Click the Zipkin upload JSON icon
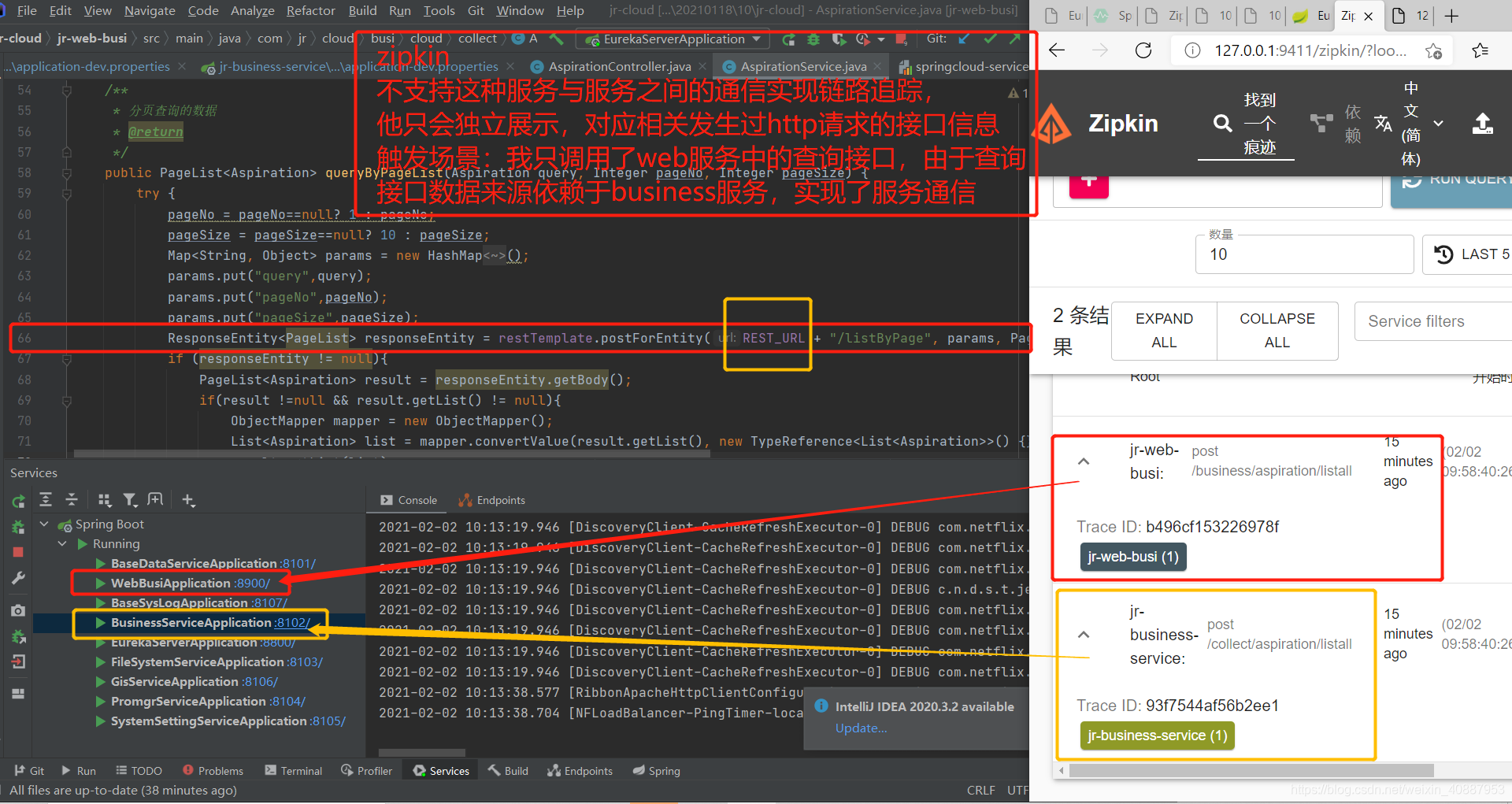Viewport: 1512px width, 804px height. coord(1483,124)
